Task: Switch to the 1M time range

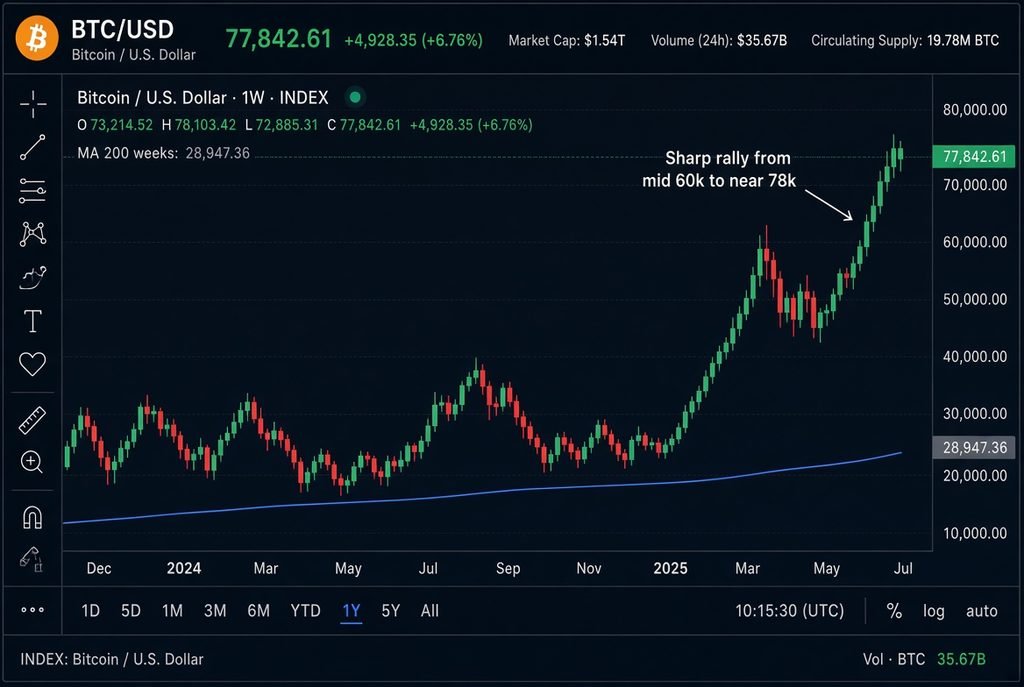Action: [x=172, y=611]
